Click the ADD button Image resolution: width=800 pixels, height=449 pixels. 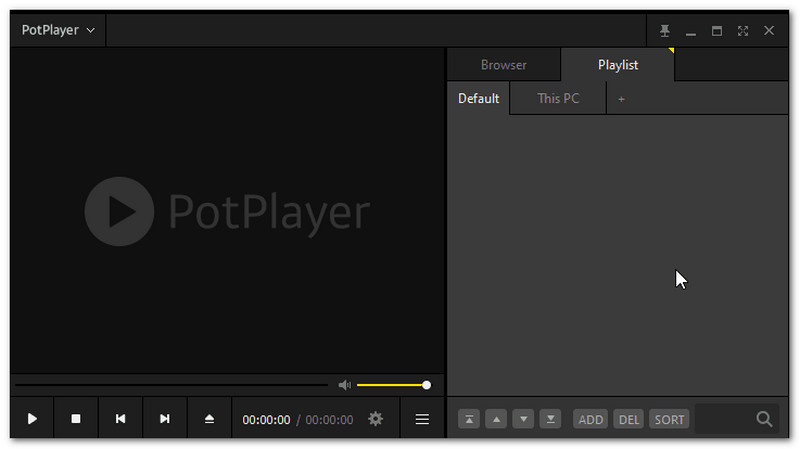point(590,419)
